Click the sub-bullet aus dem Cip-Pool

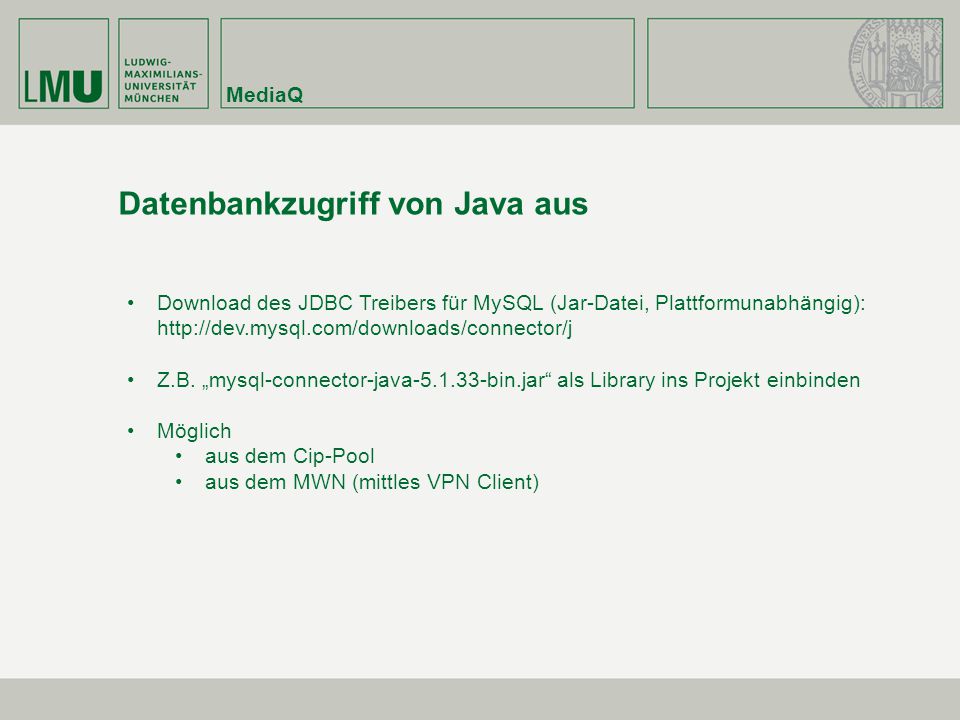(290, 456)
